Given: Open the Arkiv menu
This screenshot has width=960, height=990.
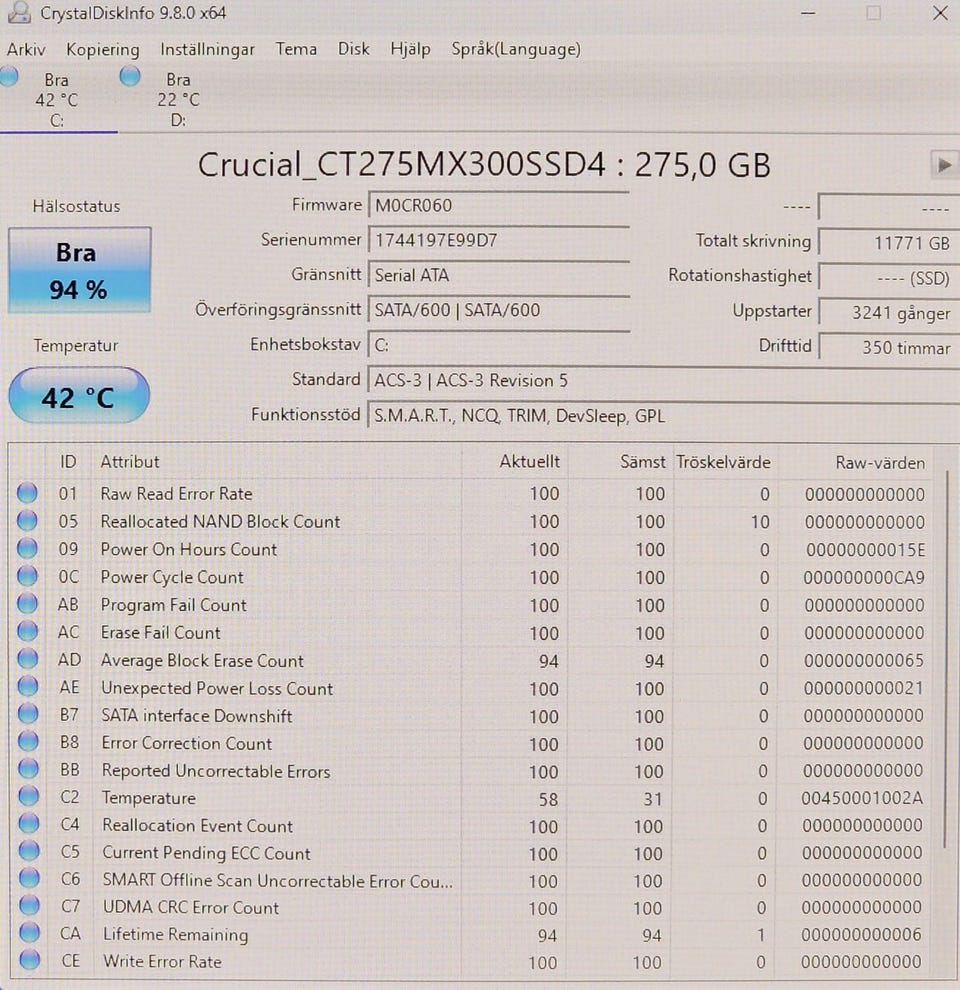Looking at the screenshot, I should pyautogui.click(x=26, y=49).
